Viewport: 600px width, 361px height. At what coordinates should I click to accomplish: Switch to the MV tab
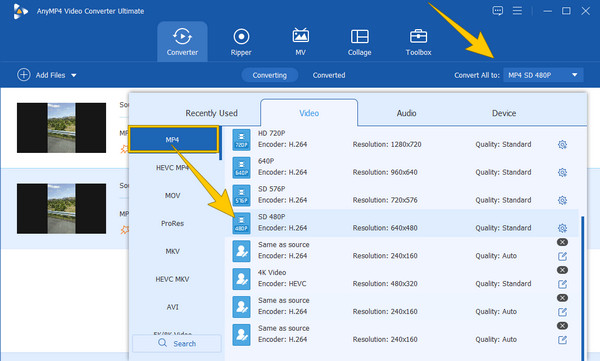[x=300, y=42]
